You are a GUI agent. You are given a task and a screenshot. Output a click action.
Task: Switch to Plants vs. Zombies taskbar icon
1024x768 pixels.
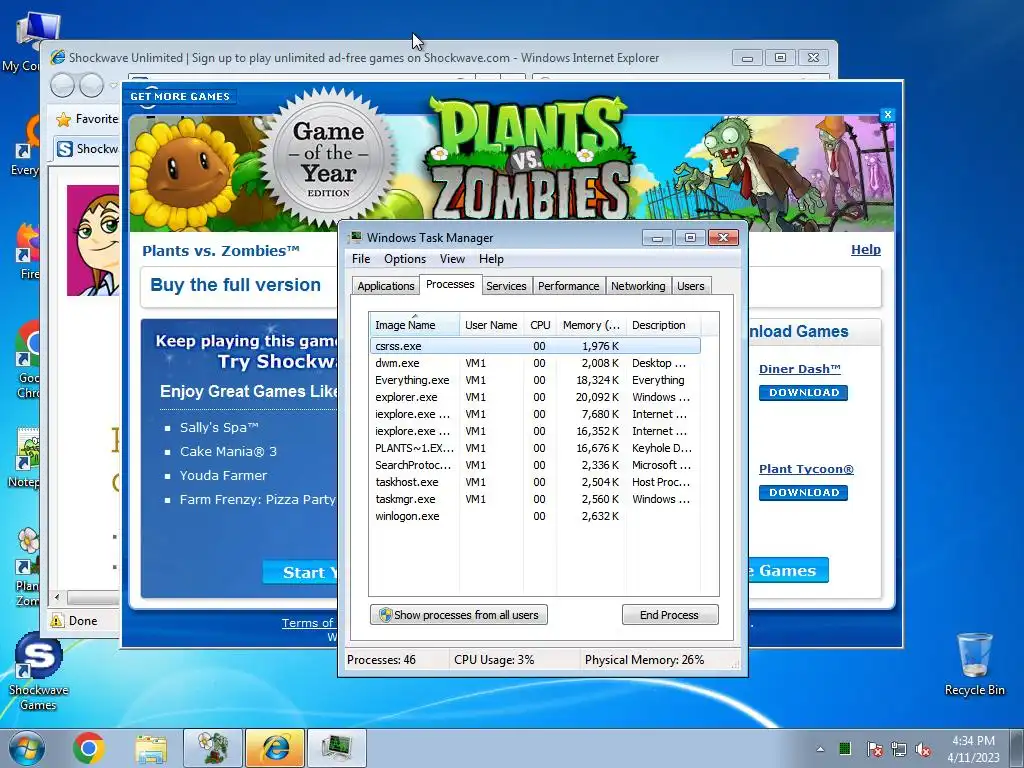[x=213, y=748]
